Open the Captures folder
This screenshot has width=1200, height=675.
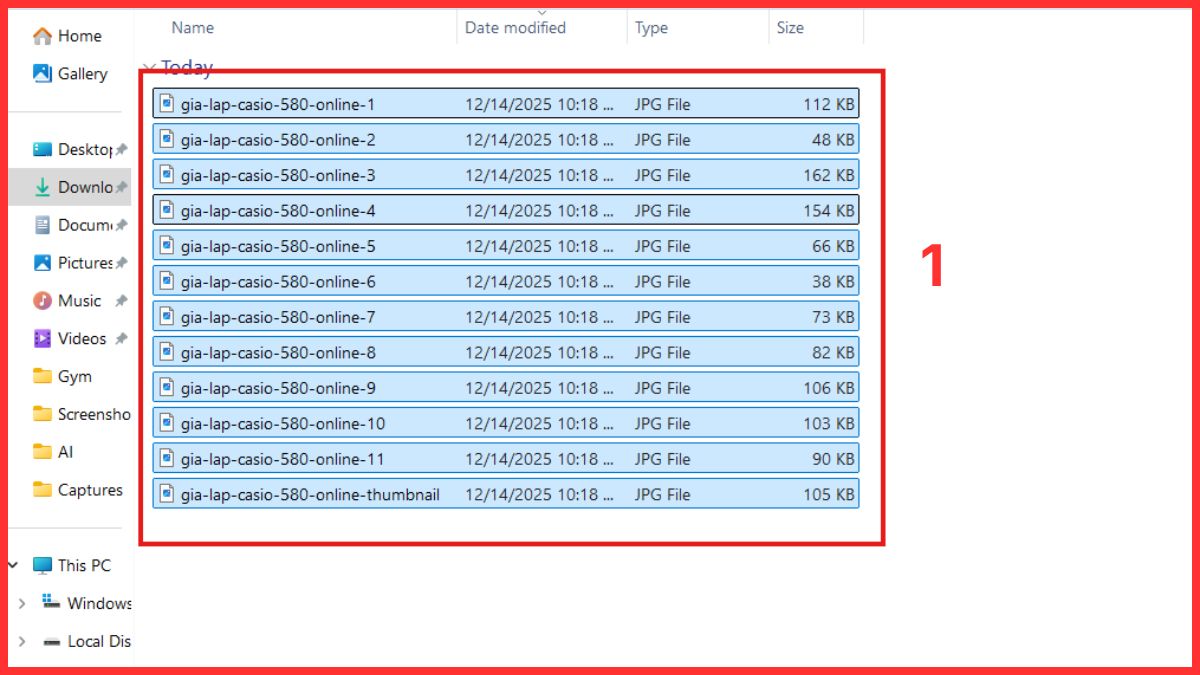tap(93, 490)
